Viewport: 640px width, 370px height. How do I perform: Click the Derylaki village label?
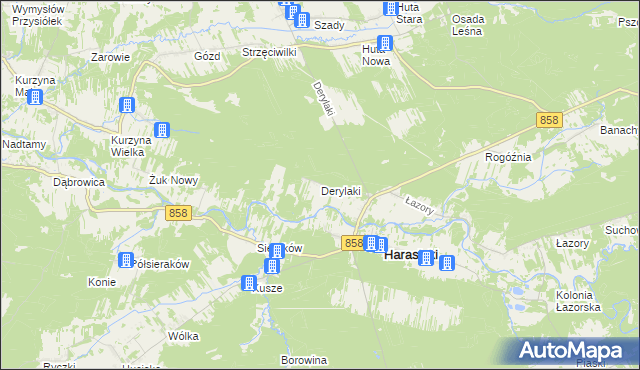point(341,191)
